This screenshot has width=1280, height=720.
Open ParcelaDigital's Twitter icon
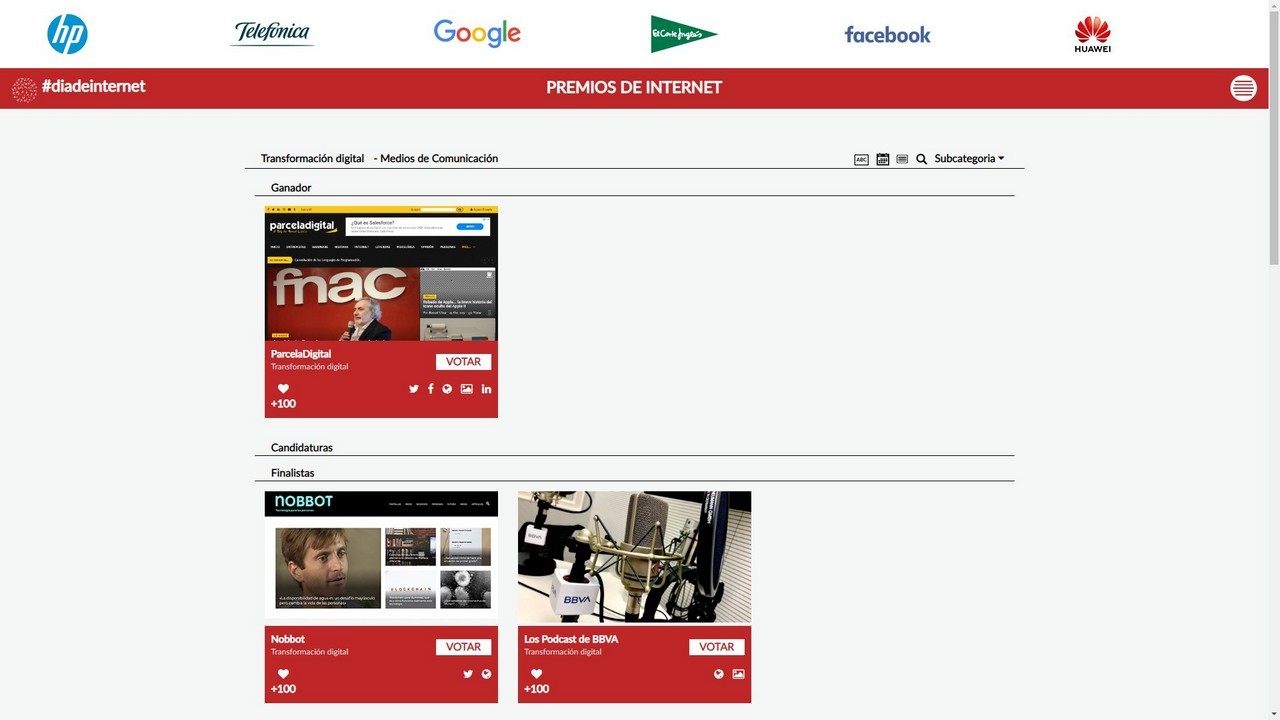click(x=414, y=389)
